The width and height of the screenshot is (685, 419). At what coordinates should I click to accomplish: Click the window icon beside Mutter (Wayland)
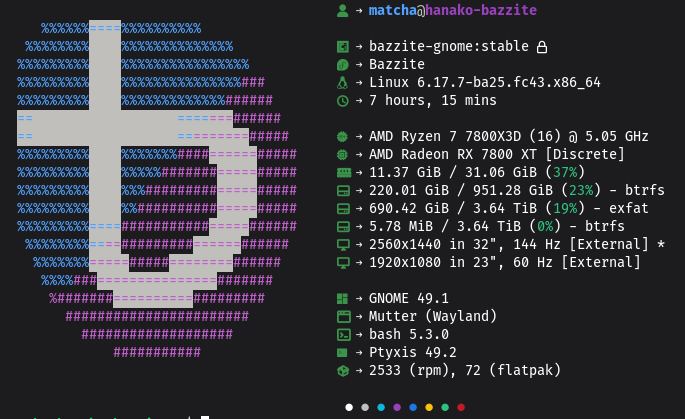(x=343, y=317)
